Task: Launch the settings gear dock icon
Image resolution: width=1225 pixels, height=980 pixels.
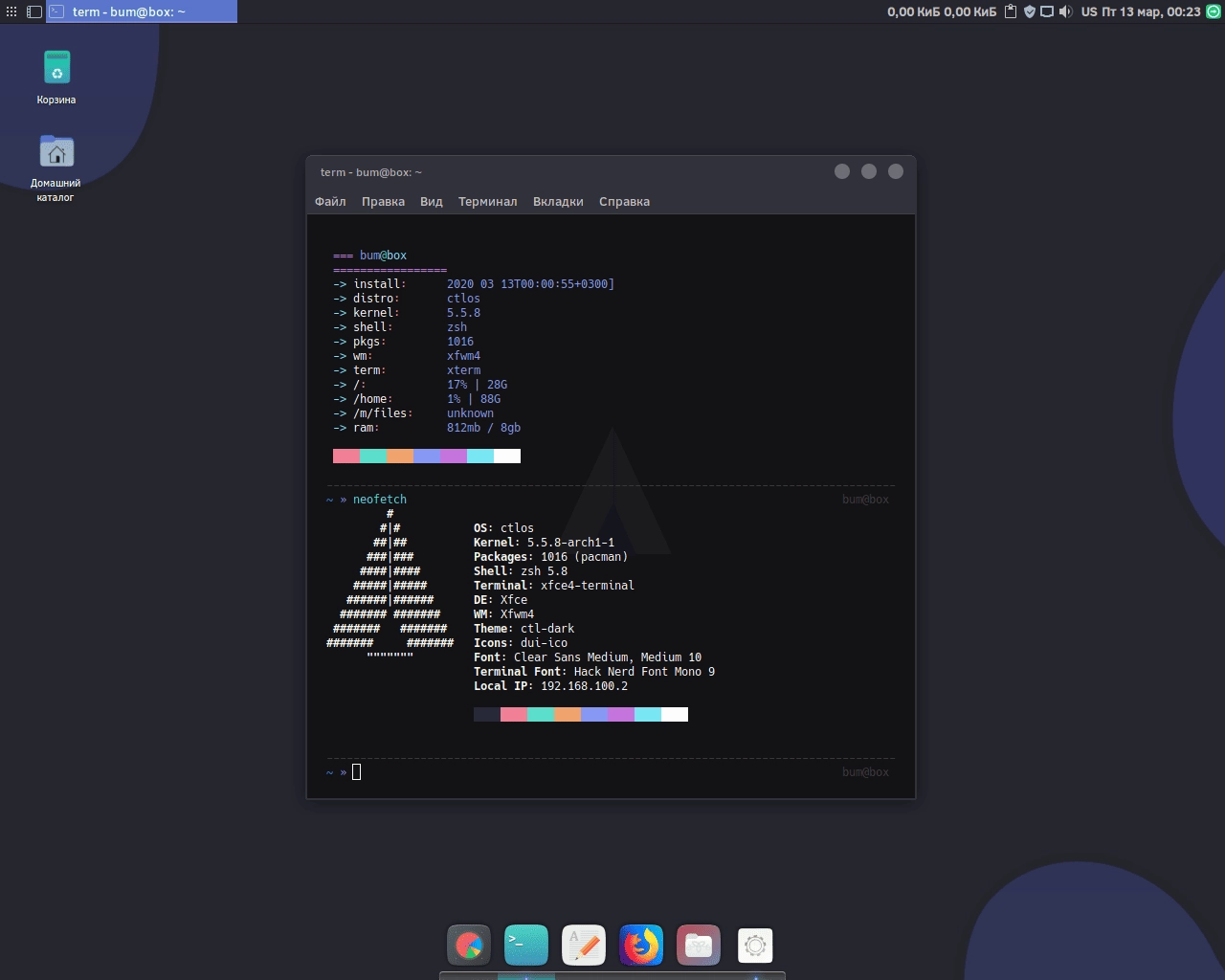Action: 755,946
